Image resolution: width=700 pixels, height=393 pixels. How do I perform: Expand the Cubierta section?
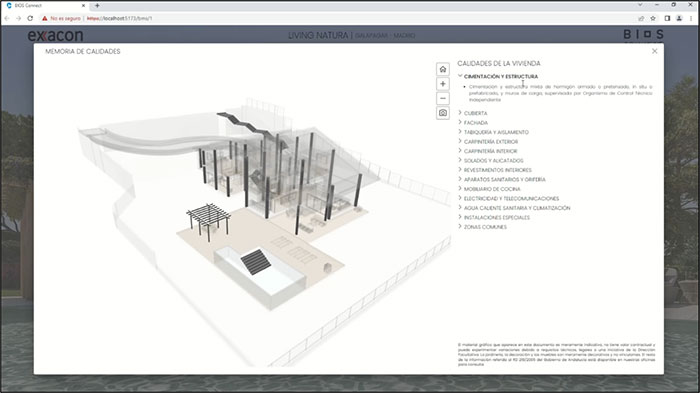coord(472,113)
